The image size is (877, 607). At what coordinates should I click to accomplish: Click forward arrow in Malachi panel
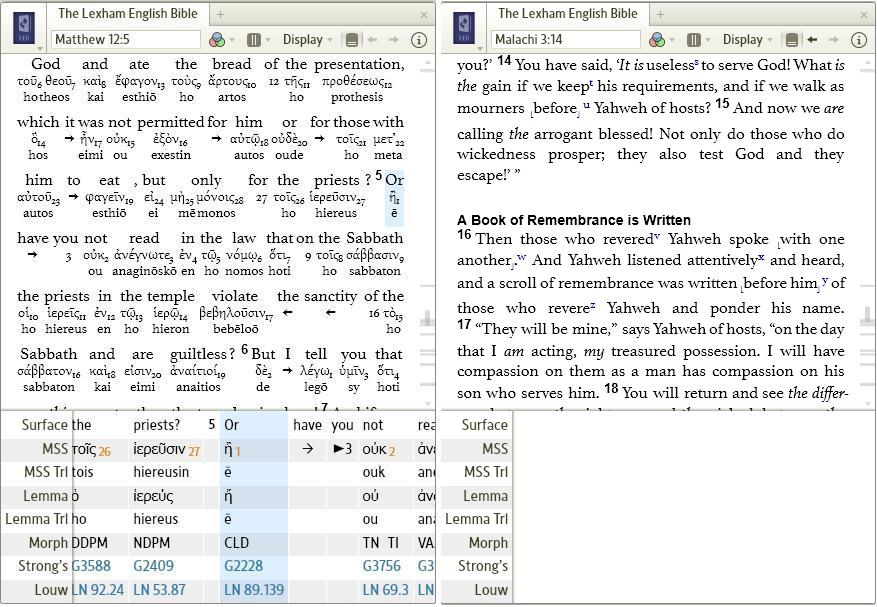[x=833, y=40]
